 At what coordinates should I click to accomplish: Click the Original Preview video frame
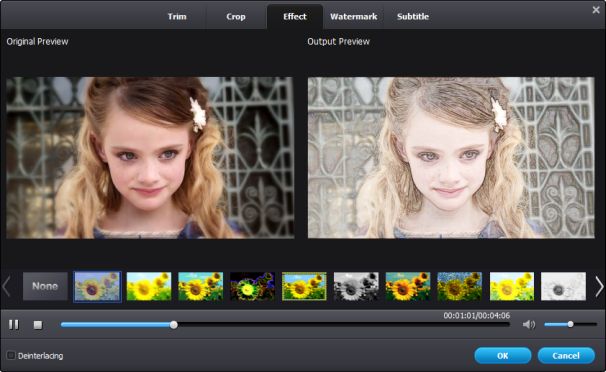150,158
